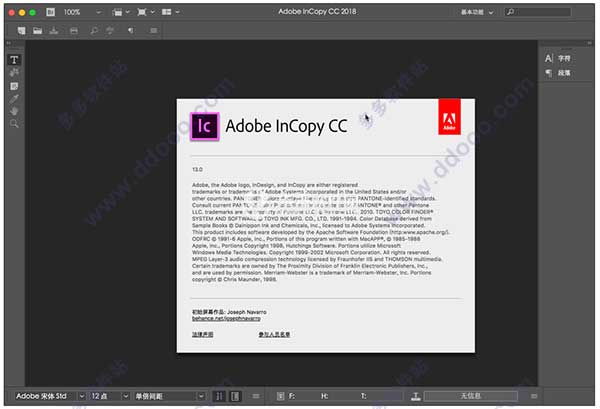Click the version number 13.0 text

coord(197,169)
